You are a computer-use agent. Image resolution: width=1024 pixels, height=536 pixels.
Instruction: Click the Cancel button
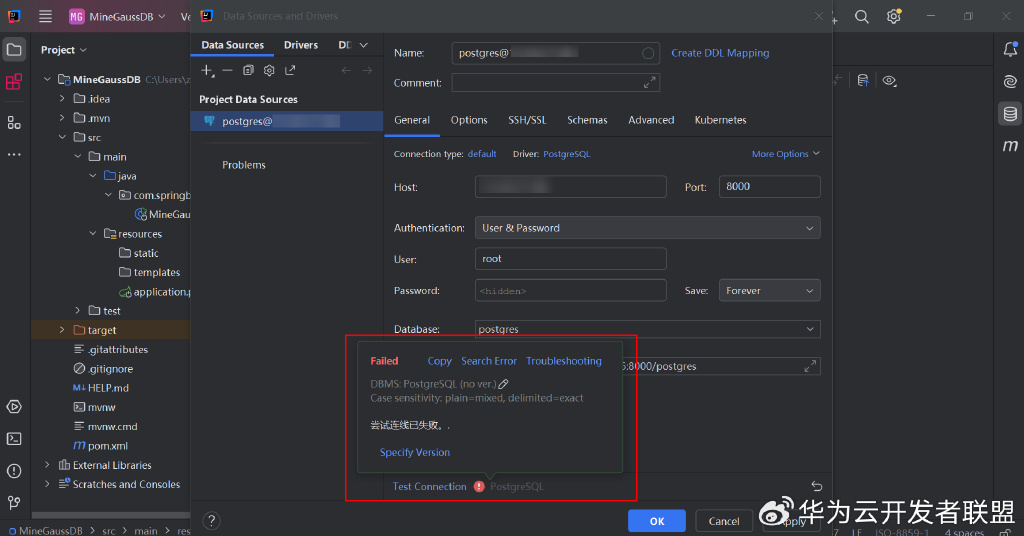pos(724,521)
